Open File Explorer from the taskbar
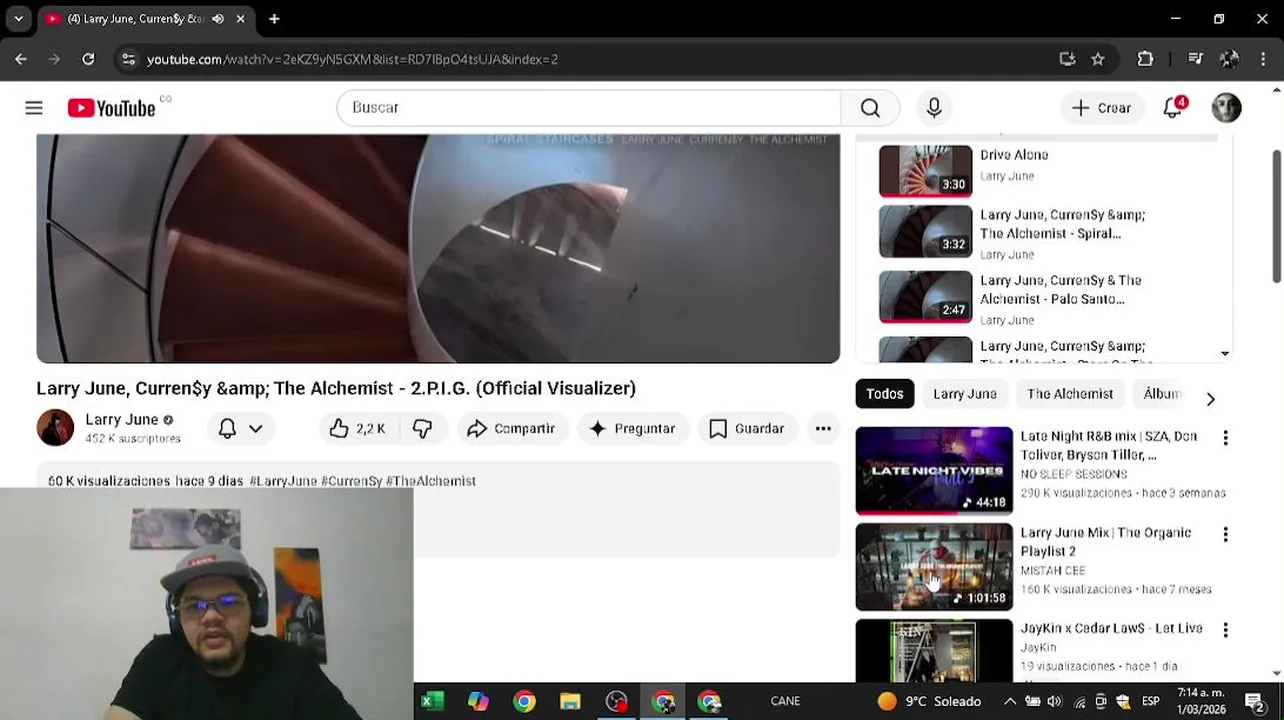Image resolution: width=1284 pixels, height=720 pixels. [x=570, y=701]
